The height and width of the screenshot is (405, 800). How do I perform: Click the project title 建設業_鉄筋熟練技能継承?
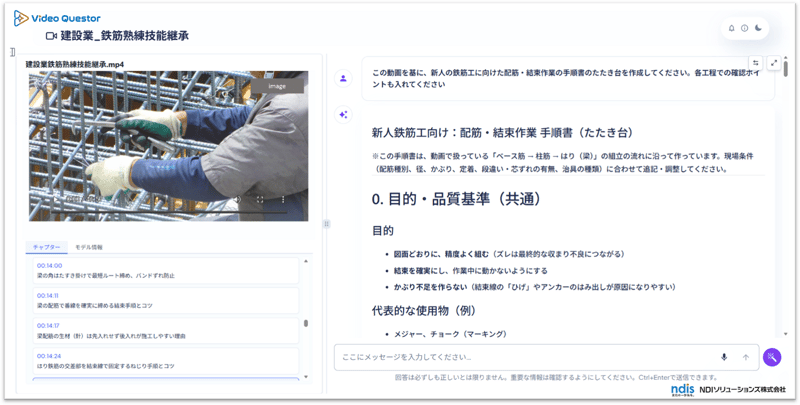pos(124,36)
